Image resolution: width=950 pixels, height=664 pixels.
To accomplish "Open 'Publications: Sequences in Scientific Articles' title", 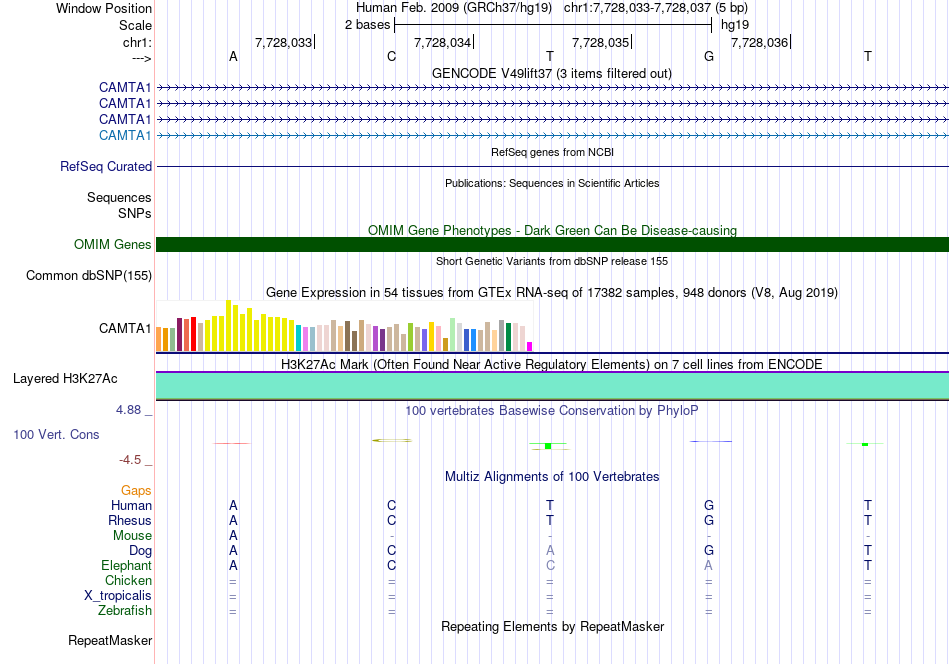I will pos(552,183).
